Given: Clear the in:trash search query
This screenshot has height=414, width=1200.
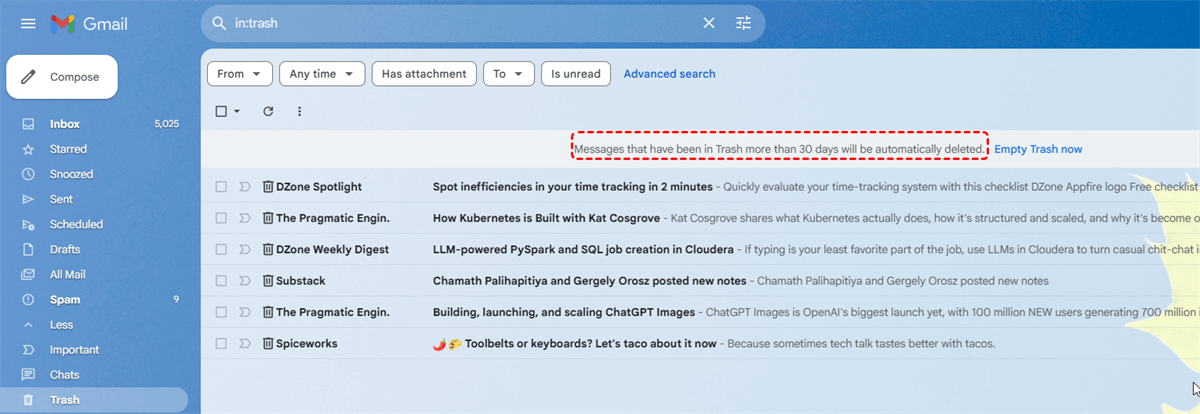Looking at the screenshot, I should (708, 23).
